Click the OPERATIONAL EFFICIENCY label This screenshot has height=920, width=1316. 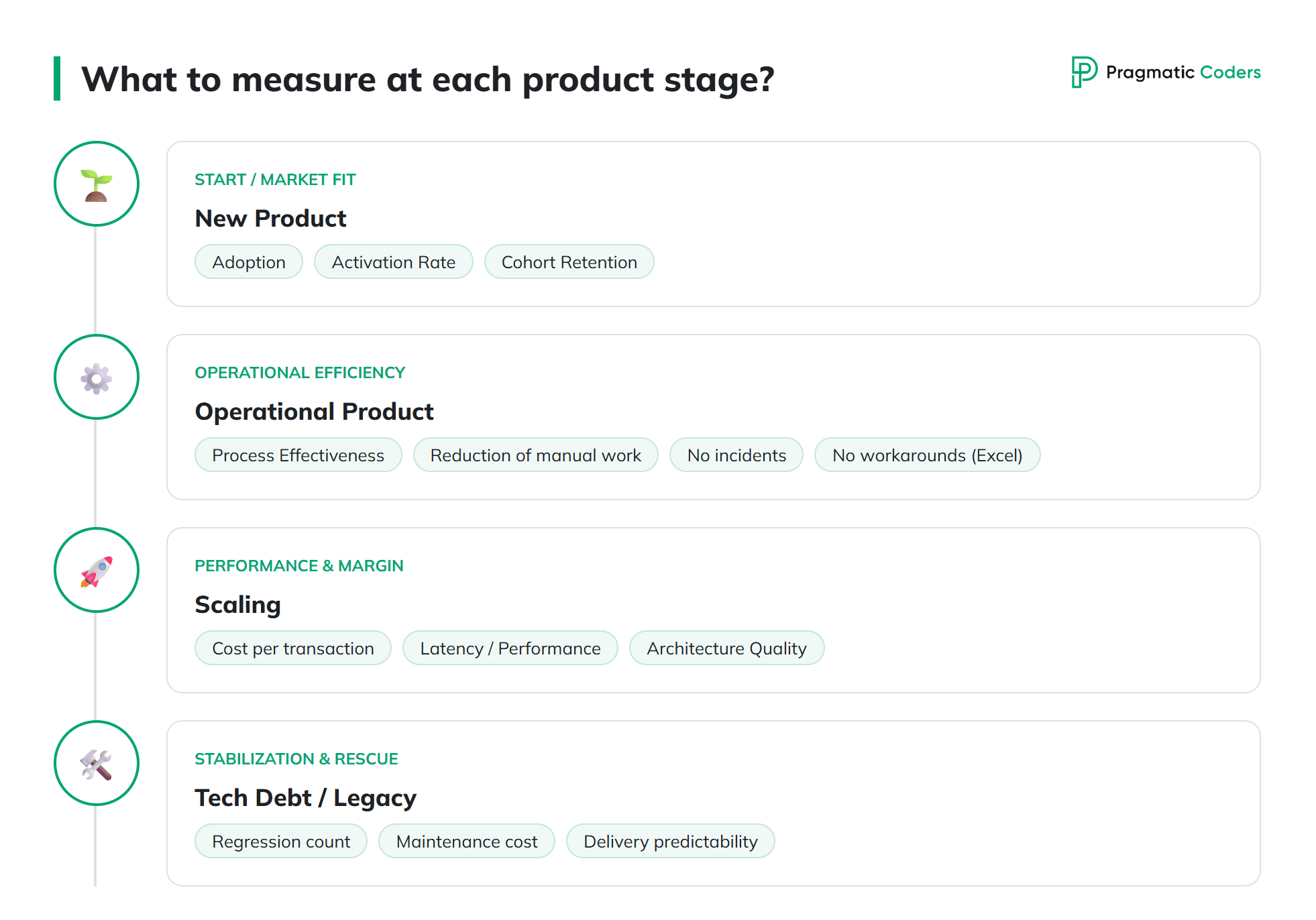pyautogui.click(x=300, y=373)
